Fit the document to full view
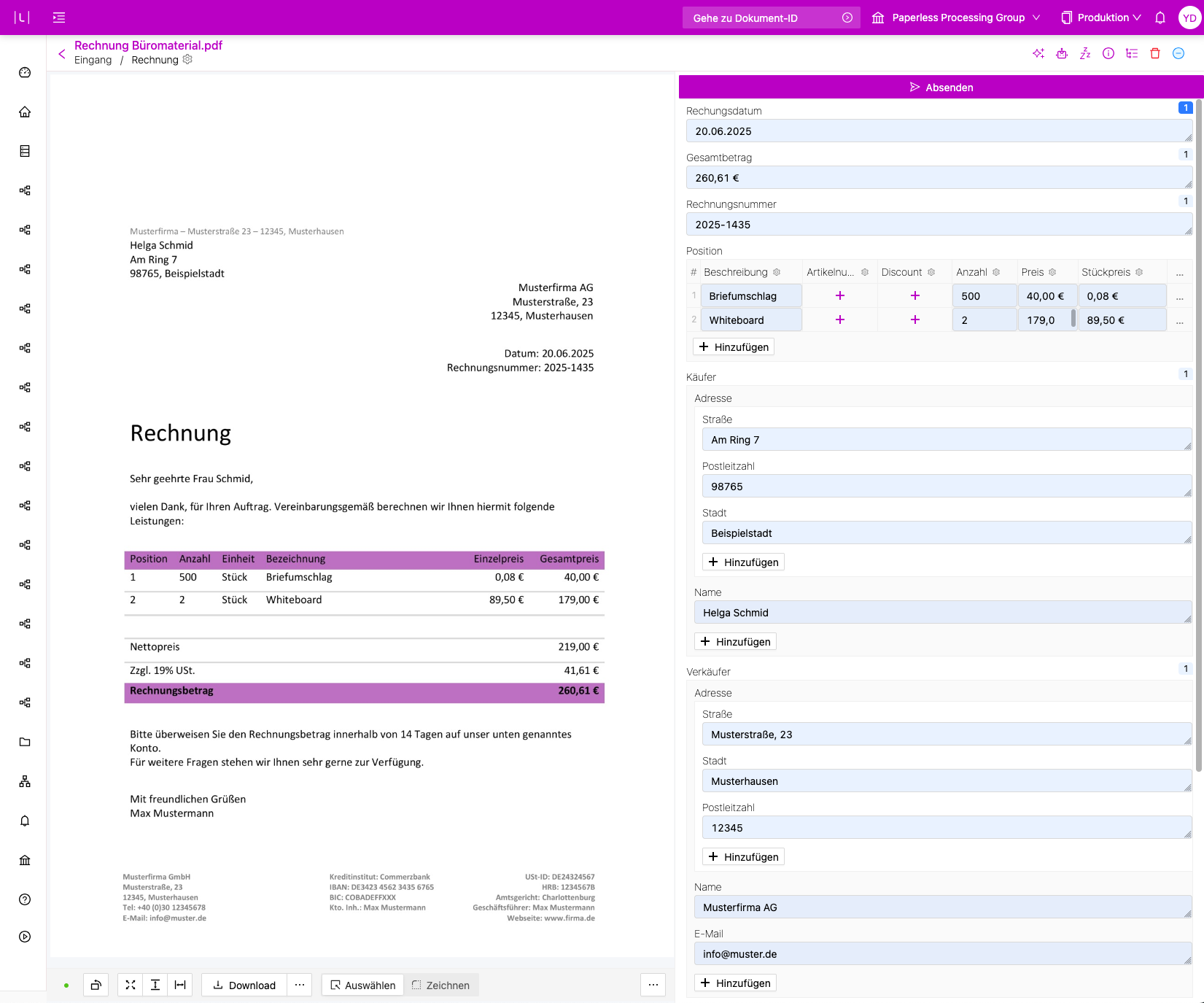The height and width of the screenshot is (1003, 1204). pyautogui.click(x=131, y=985)
